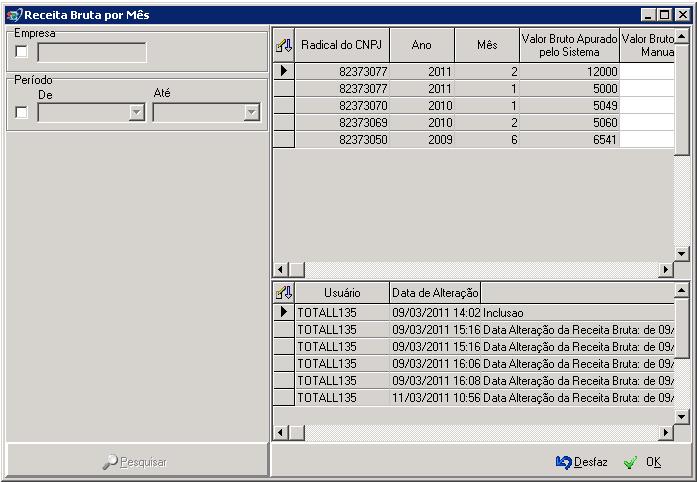Click lower grid vertical scrollbar down arrow

[682, 417]
